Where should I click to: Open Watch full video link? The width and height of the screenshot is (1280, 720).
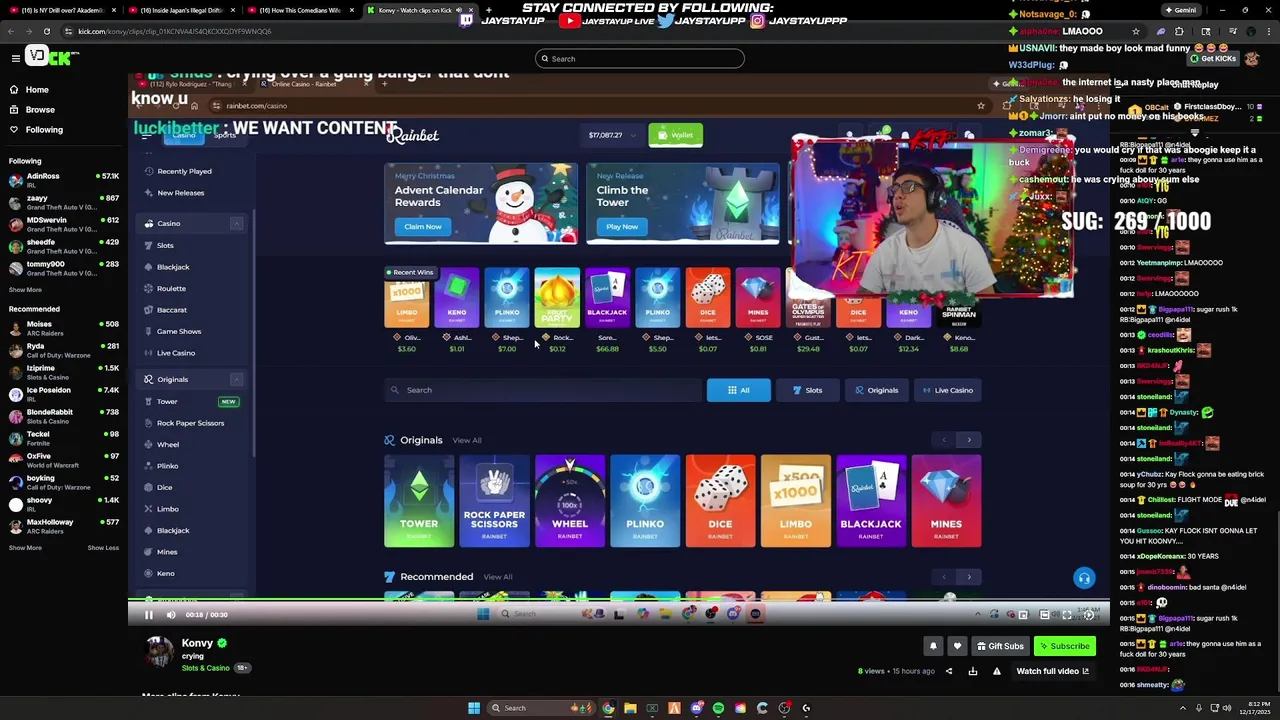1052,672
